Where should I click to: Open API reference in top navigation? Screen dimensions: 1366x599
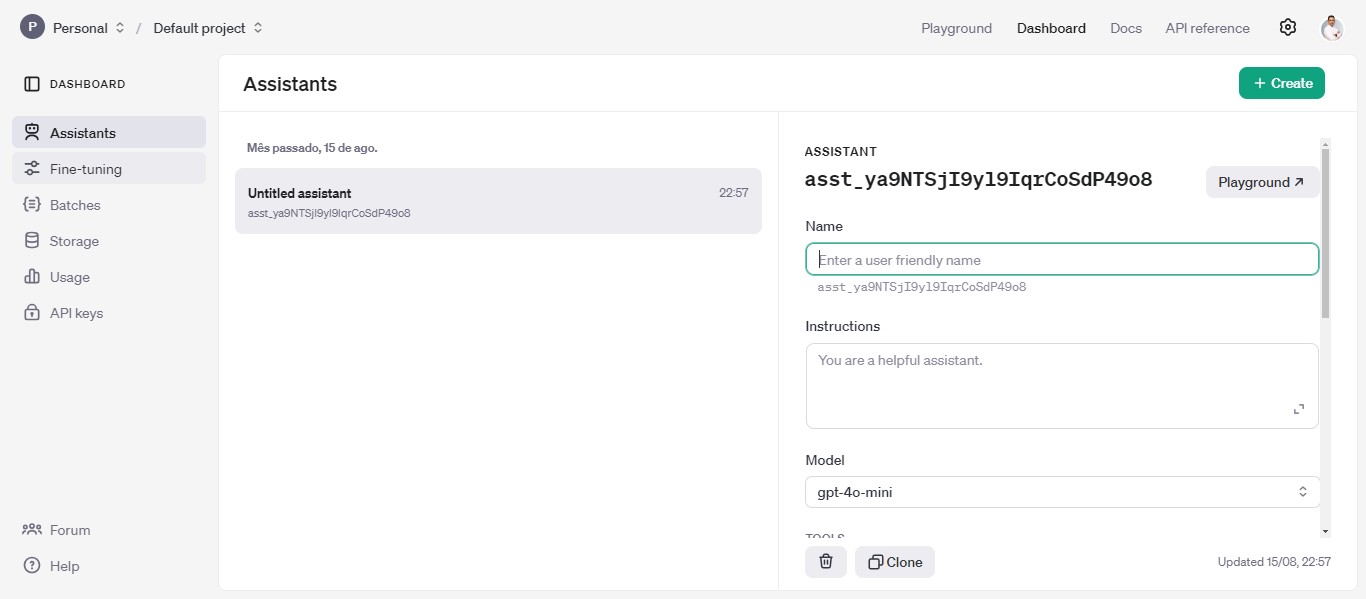1207,28
